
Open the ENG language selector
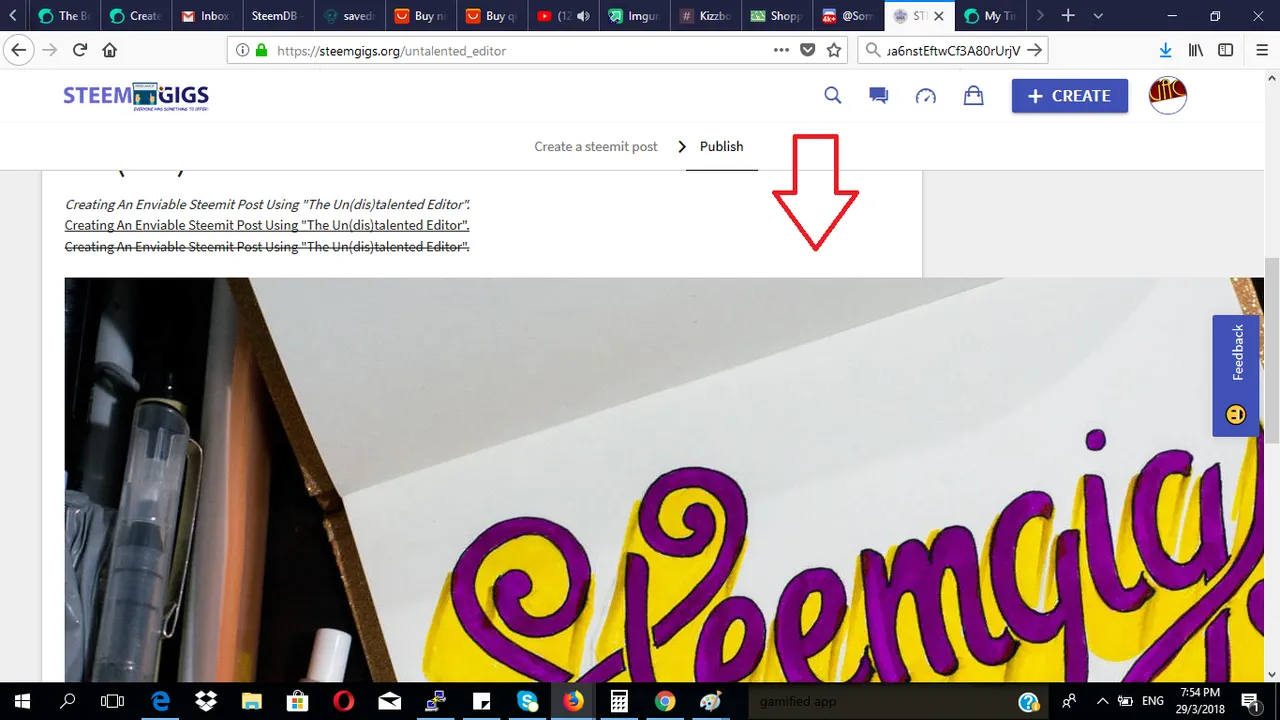1153,701
